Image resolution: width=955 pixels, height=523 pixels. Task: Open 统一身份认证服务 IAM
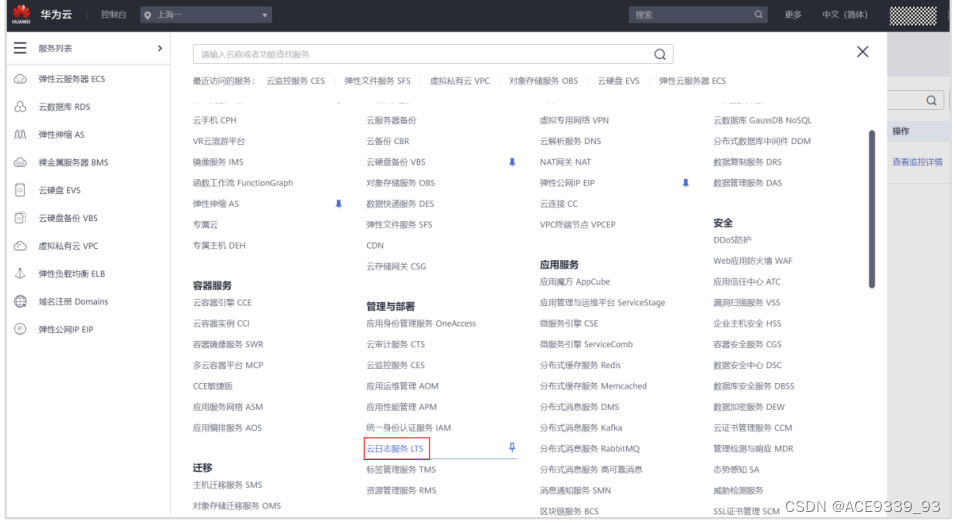(x=409, y=428)
